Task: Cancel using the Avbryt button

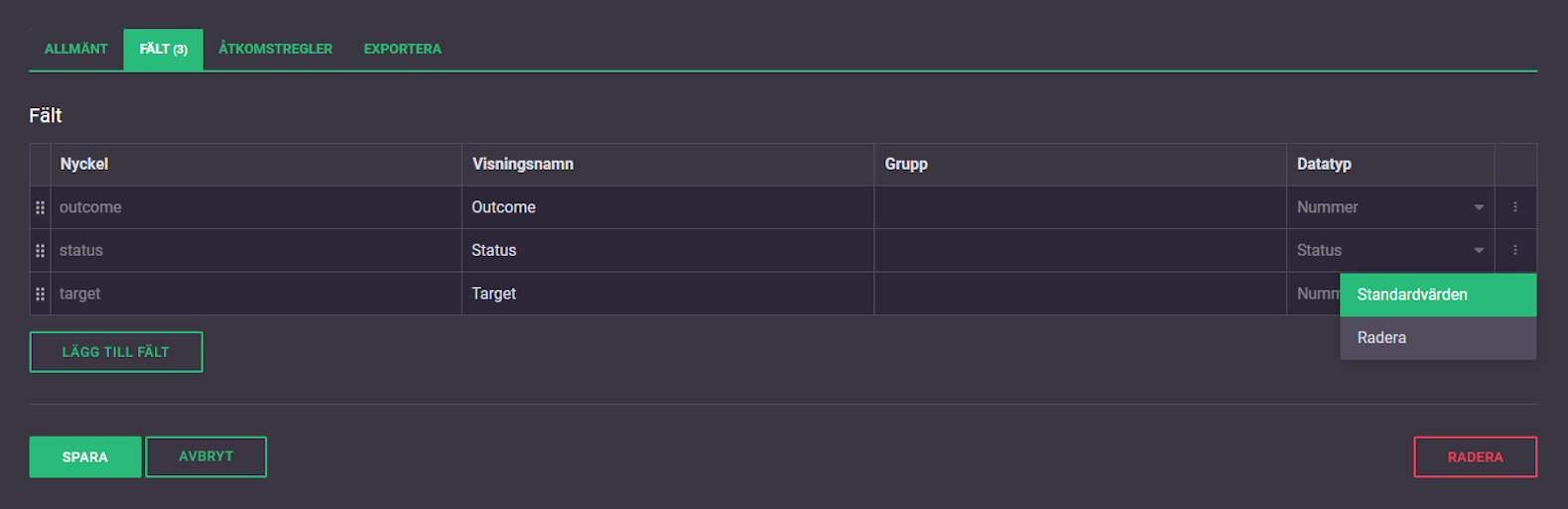Action: [x=206, y=457]
